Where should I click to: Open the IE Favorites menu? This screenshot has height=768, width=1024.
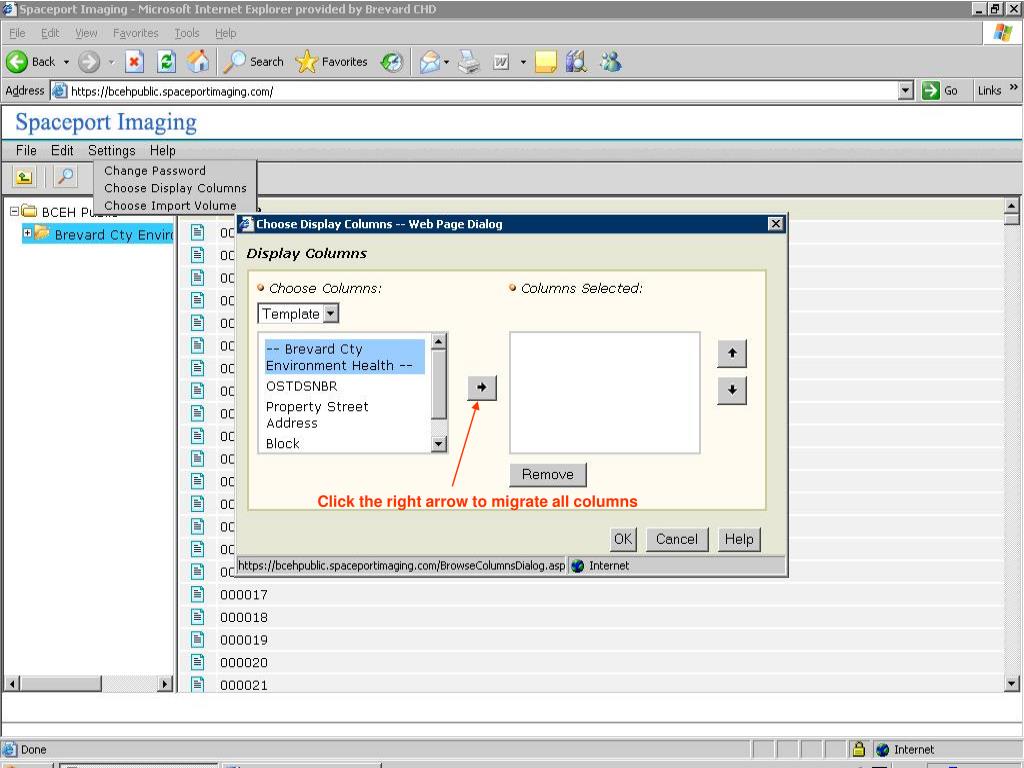coord(135,33)
